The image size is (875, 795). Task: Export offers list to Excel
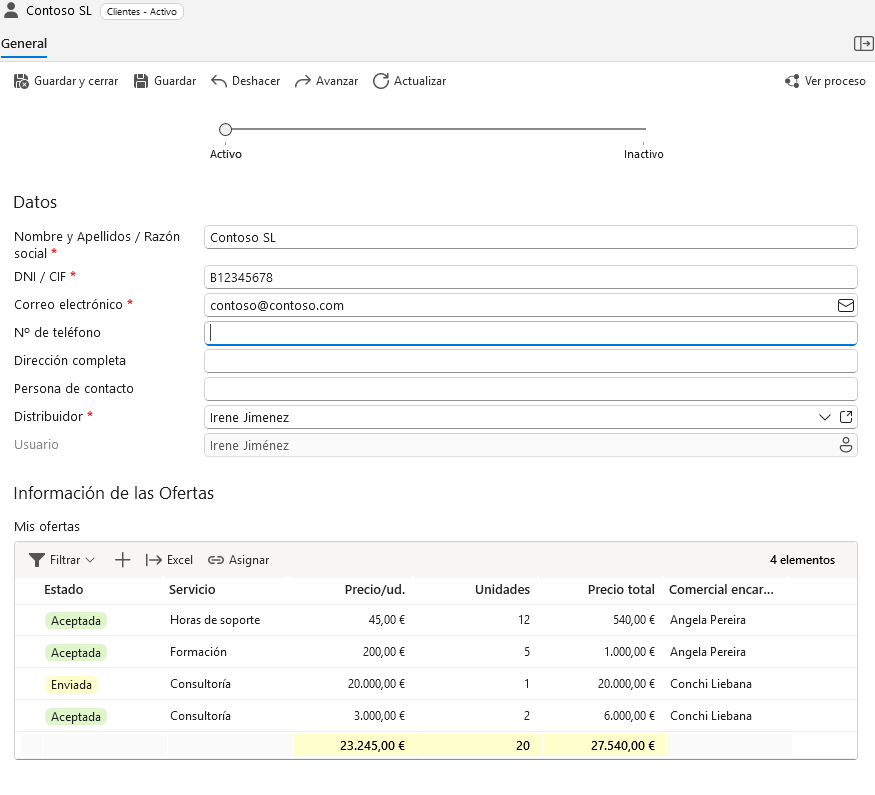click(x=169, y=560)
